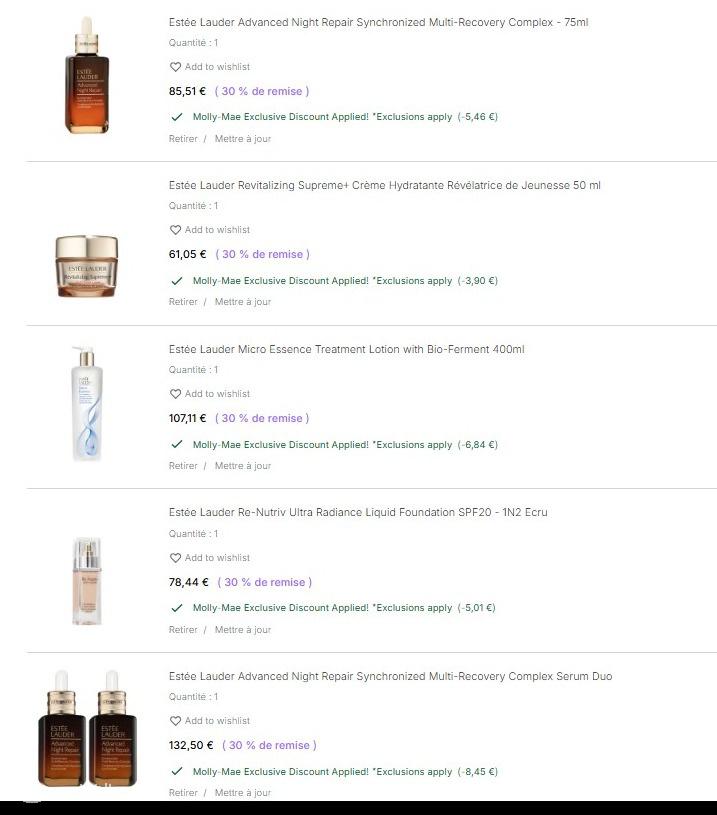Click heart icon for Re-Nutriv Liquid Foundation
Viewport: 717px width, 815px height.
click(x=175, y=558)
